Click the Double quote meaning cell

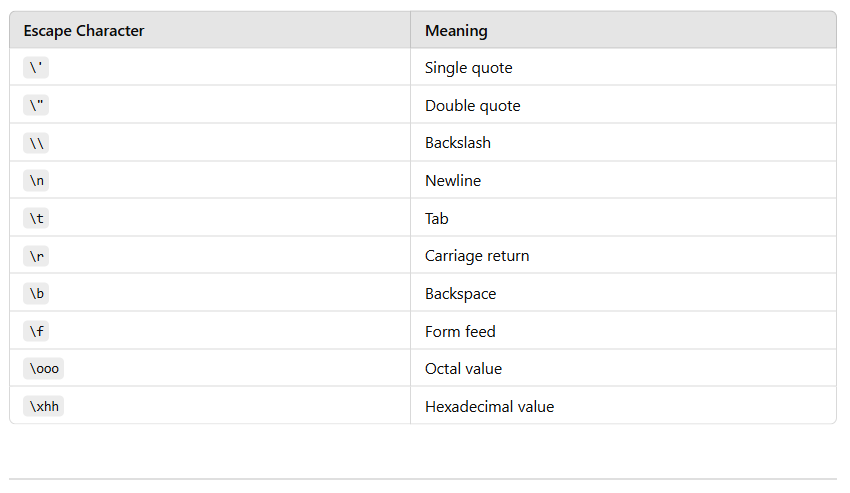tap(623, 105)
